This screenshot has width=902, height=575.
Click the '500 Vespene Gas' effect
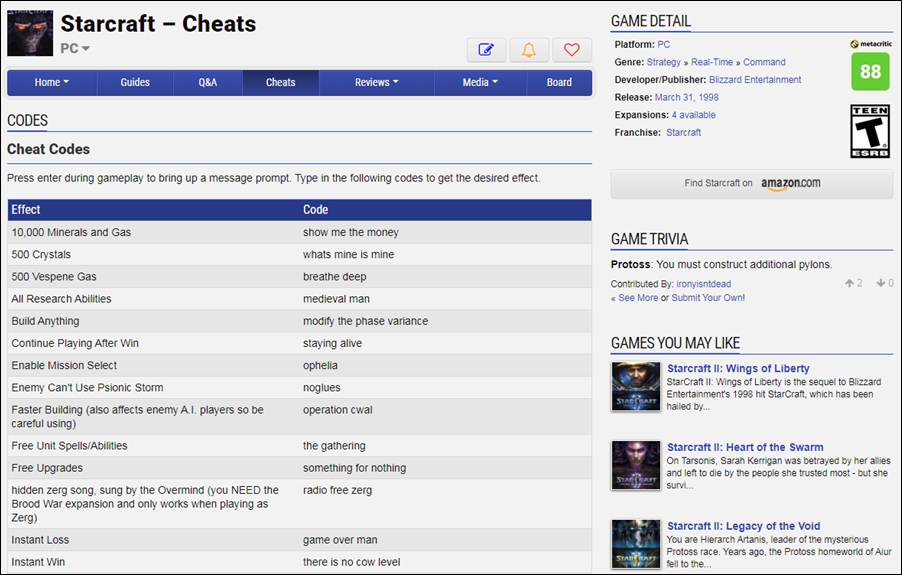click(x=54, y=277)
